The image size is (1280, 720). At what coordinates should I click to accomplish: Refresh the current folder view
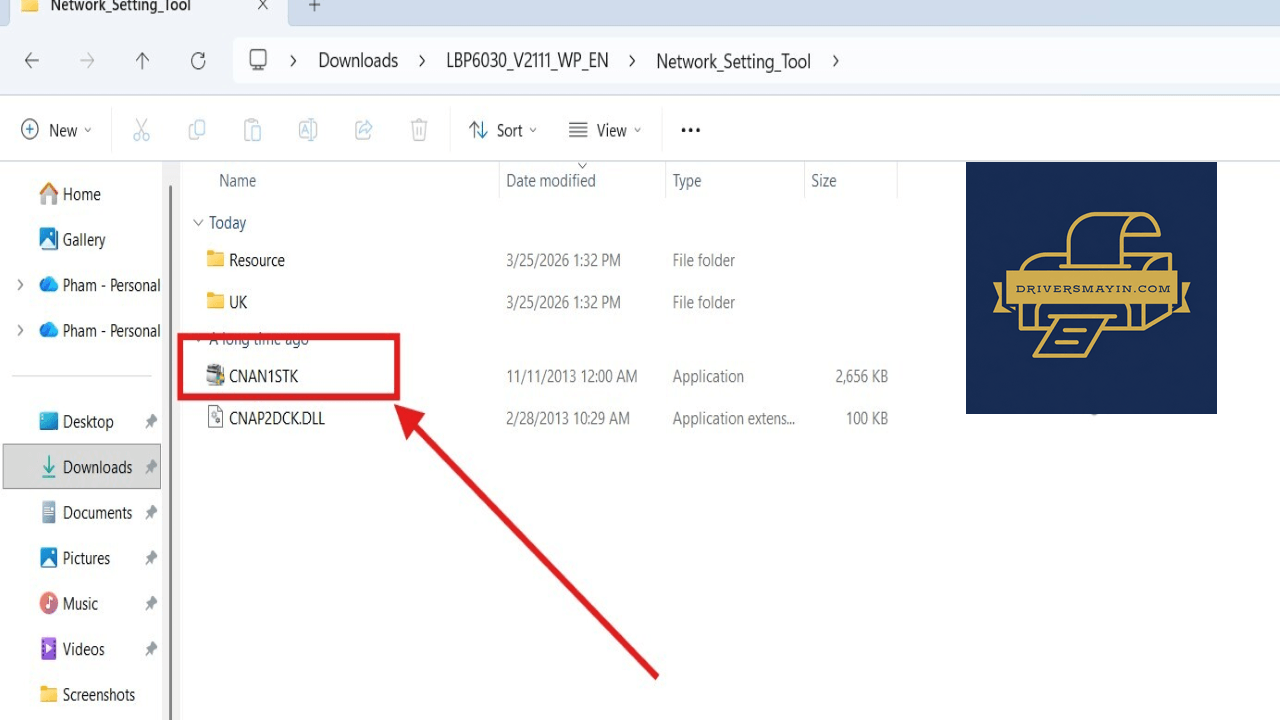[x=198, y=61]
